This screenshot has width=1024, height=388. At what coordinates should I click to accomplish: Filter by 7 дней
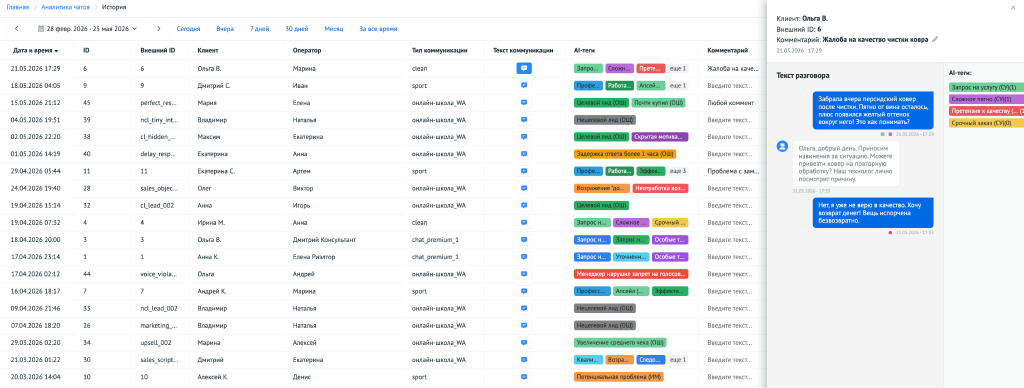pos(259,29)
